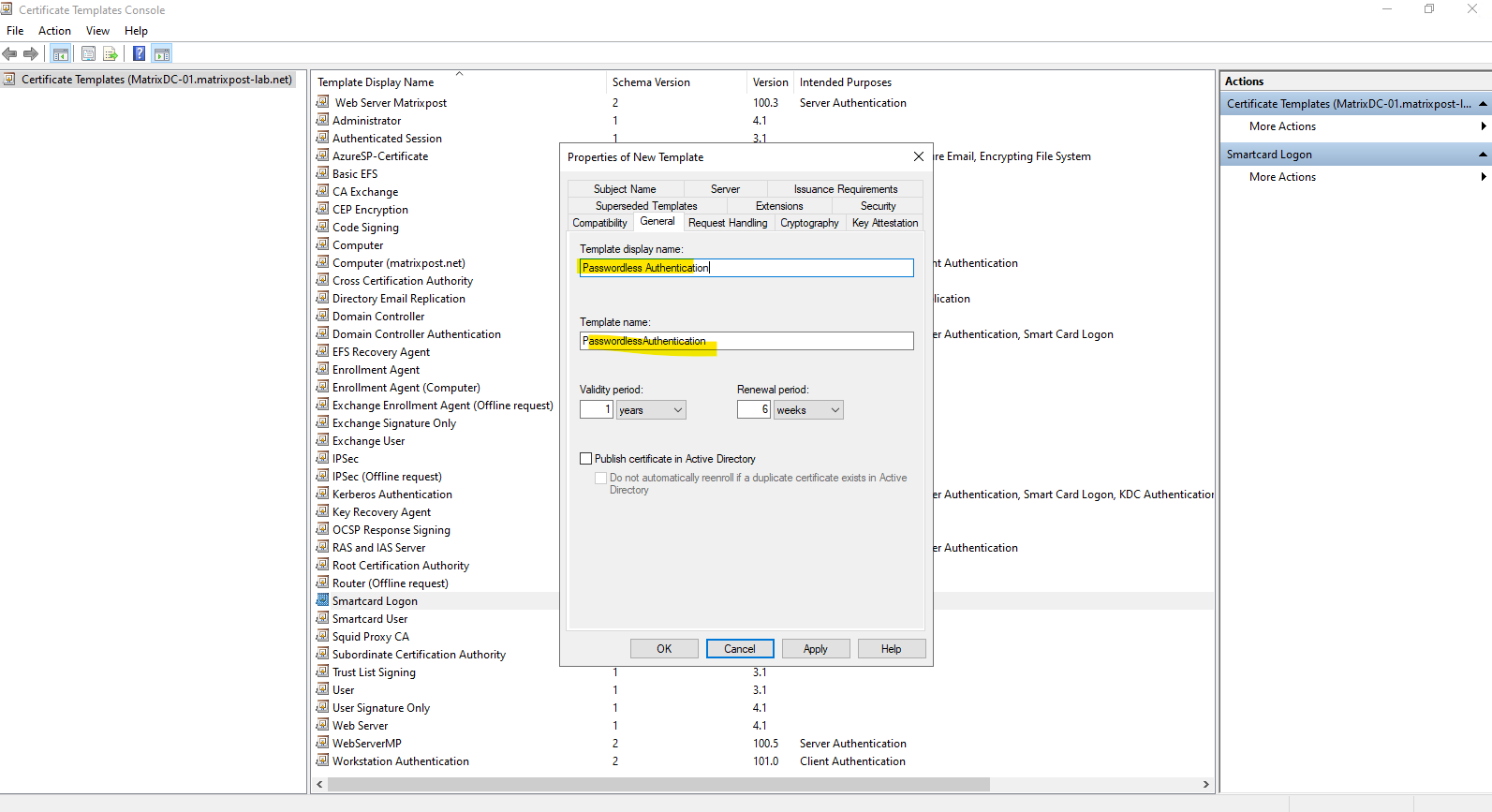Click the Cancel button in the dialog

pyautogui.click(x=739, y=649)
